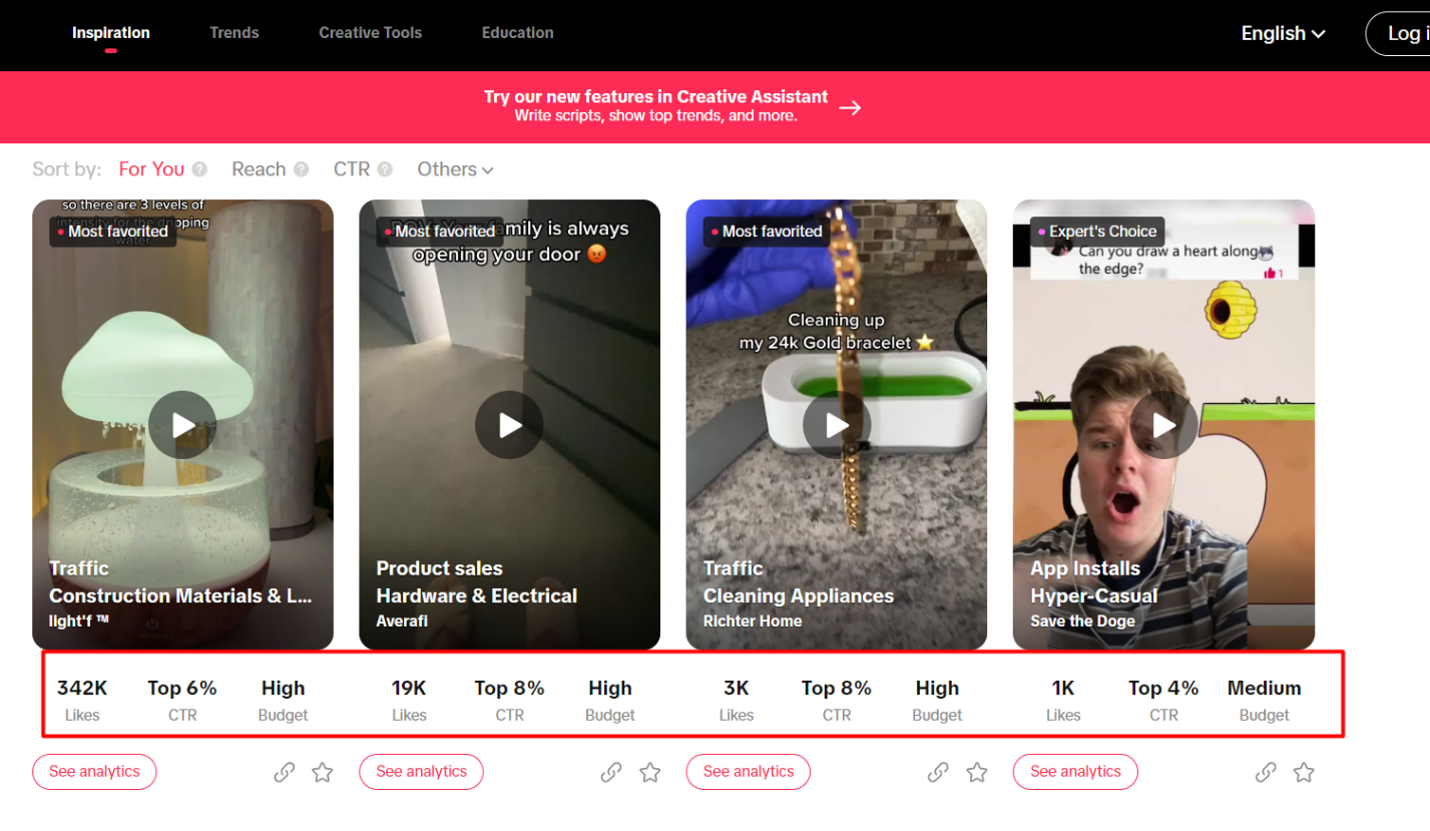Viewport: 1430px width, 831px height.
Task: Click the 342K Likes value
Action: tap(82, 688)
